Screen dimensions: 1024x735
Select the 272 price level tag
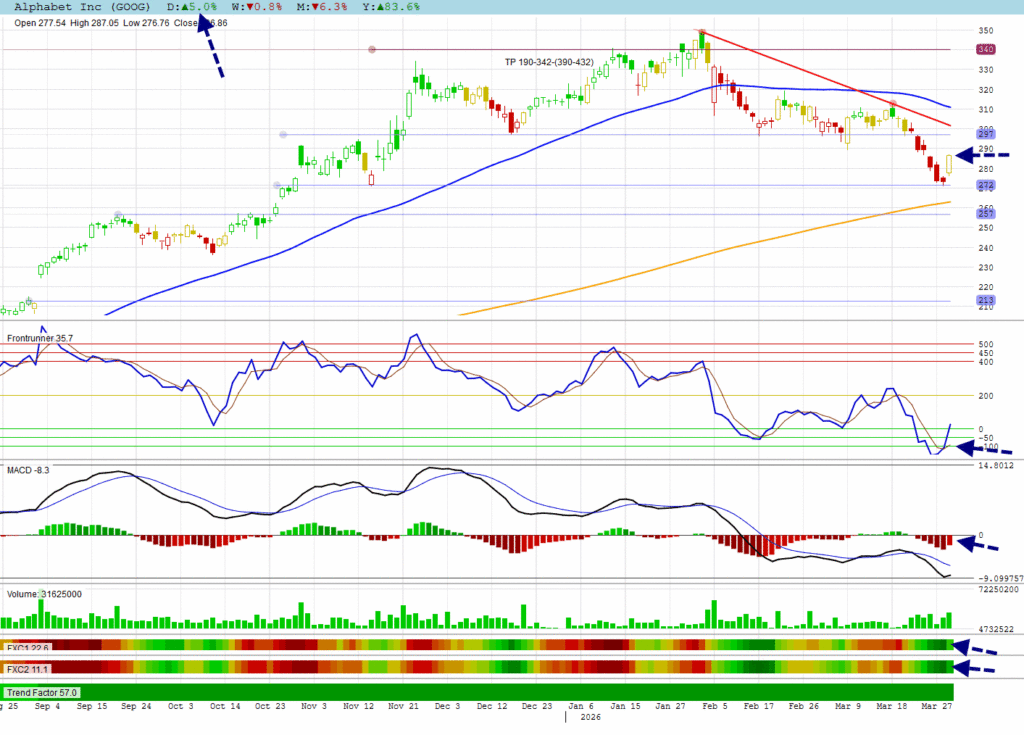(x=985, y=186)
